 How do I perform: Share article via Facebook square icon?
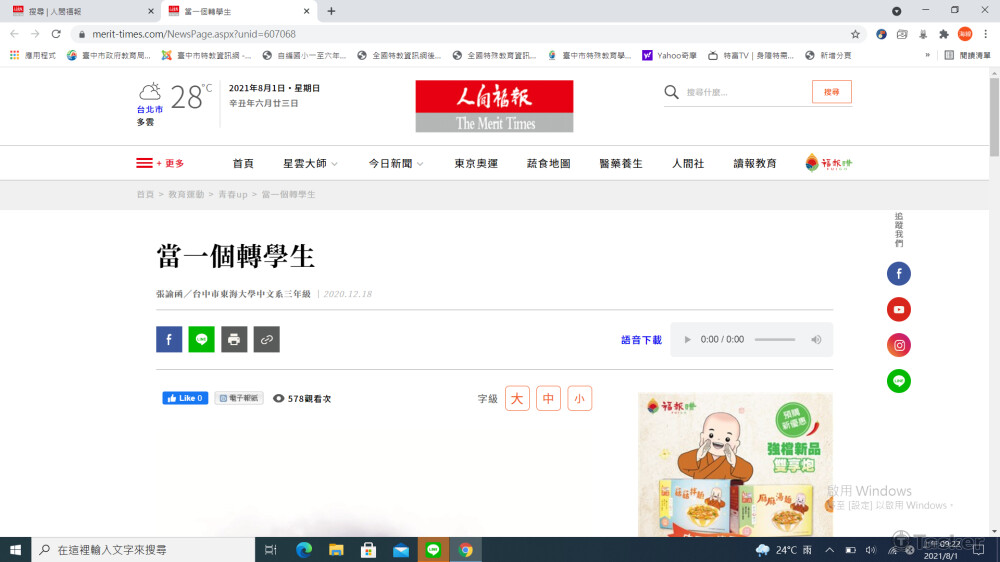pos(169,340)
